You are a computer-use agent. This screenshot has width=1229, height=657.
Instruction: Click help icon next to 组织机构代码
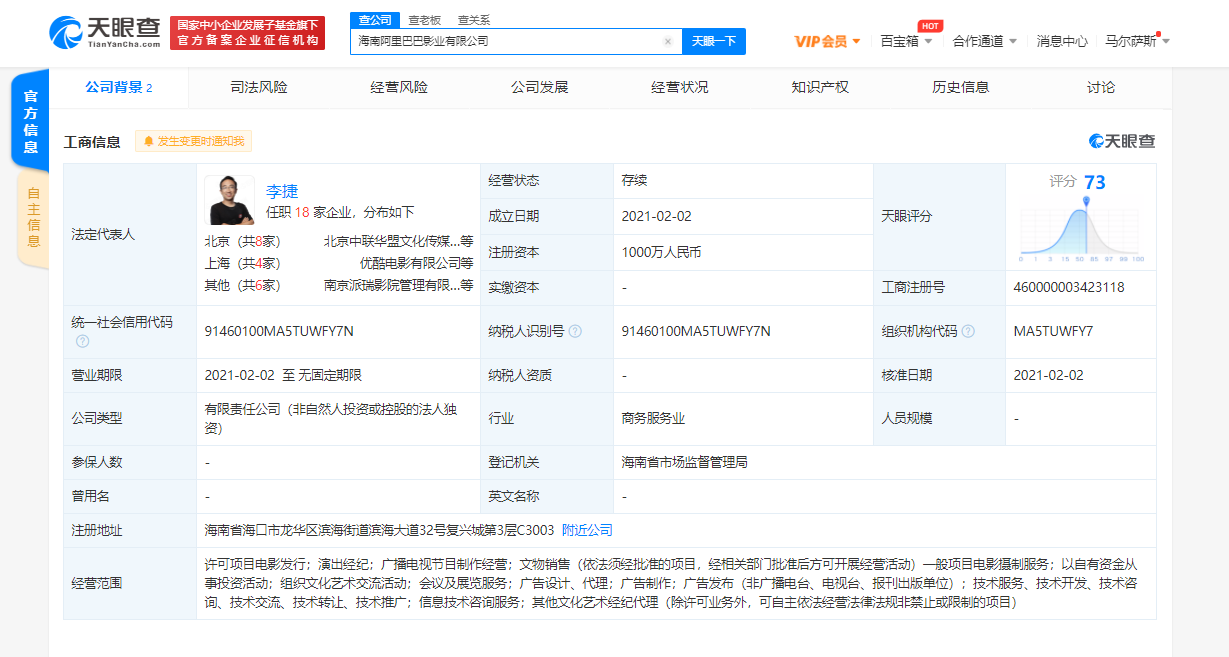(968, 332)
